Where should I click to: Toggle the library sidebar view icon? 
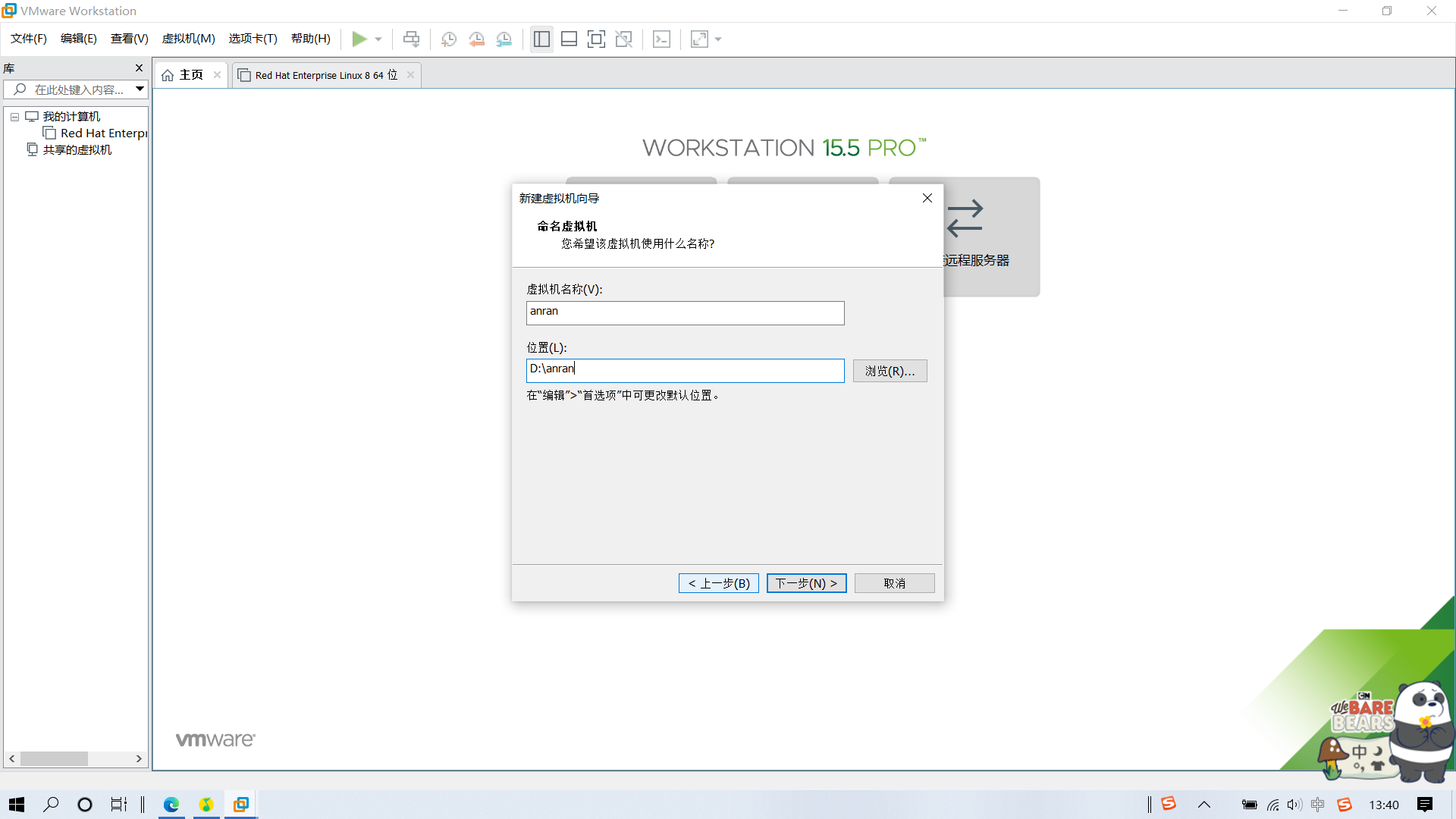click(541, 39)
